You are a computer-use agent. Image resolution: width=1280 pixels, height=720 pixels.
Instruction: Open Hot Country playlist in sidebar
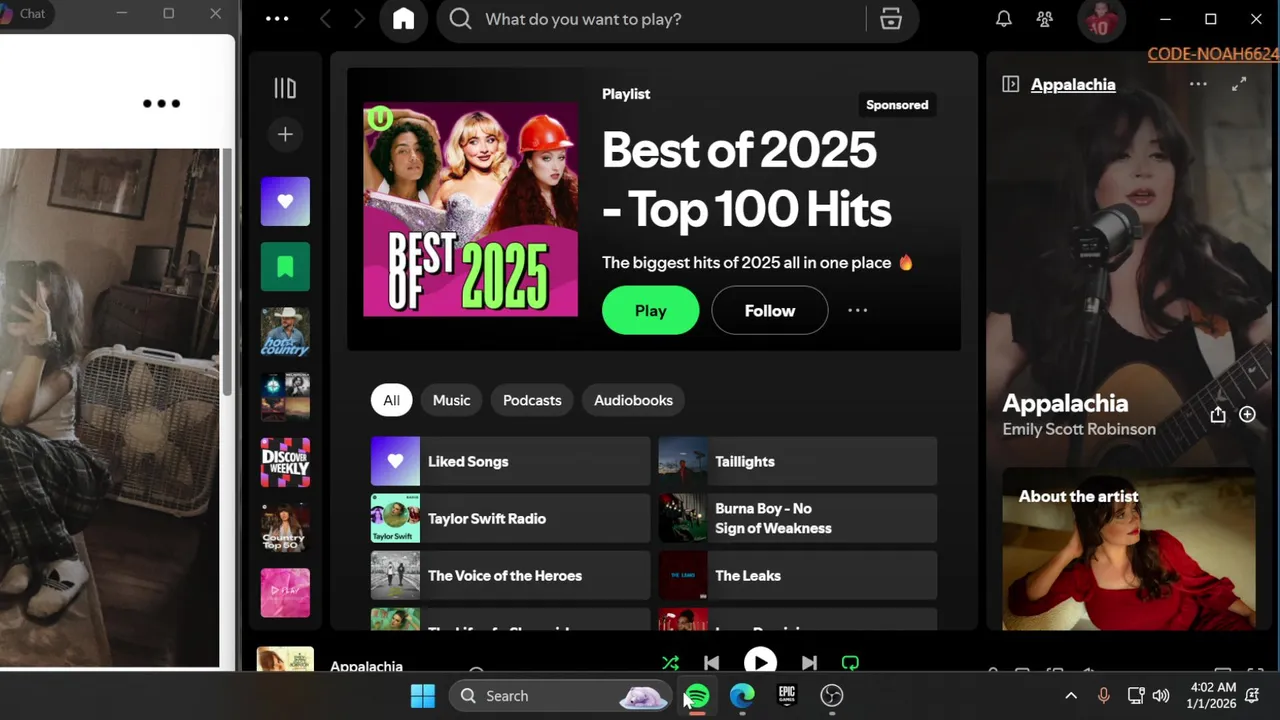[x=285, y=331]
